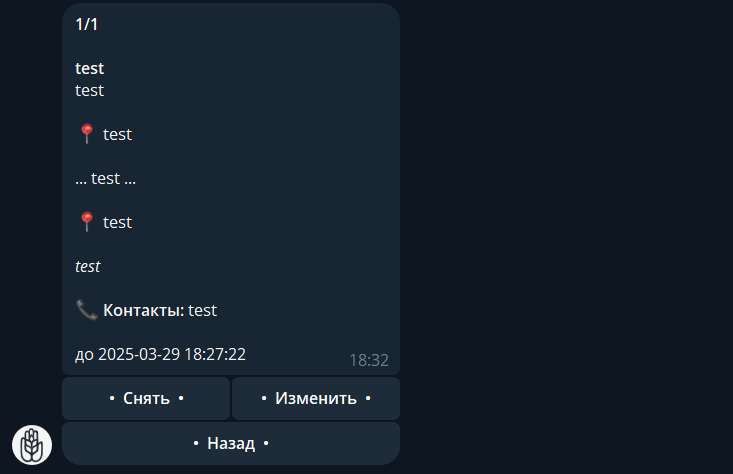This screenshot has width=733, height=474.
Task: Click the Изменить button
Action: coord(316,398)
